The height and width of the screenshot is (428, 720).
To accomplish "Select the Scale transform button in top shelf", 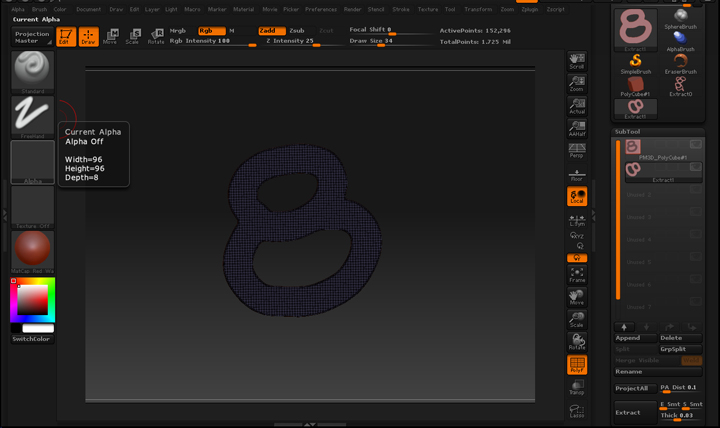I will point(133,37).
